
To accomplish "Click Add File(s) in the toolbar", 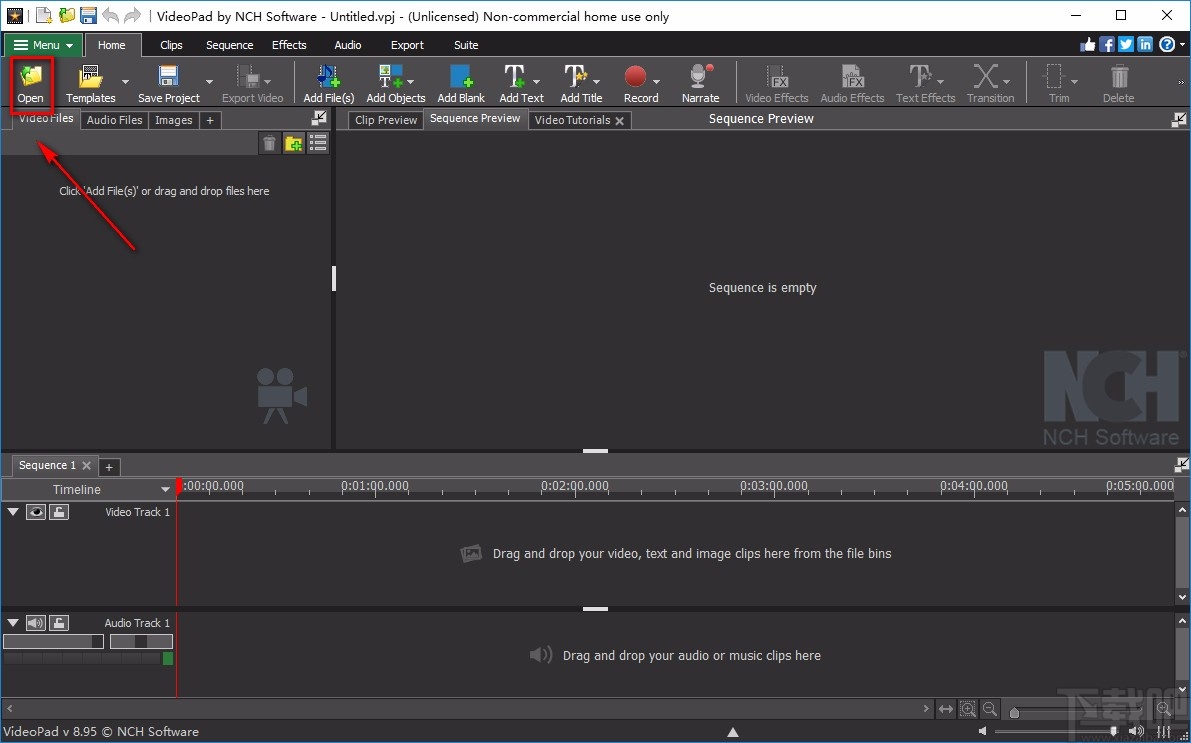I will [329, 84].
